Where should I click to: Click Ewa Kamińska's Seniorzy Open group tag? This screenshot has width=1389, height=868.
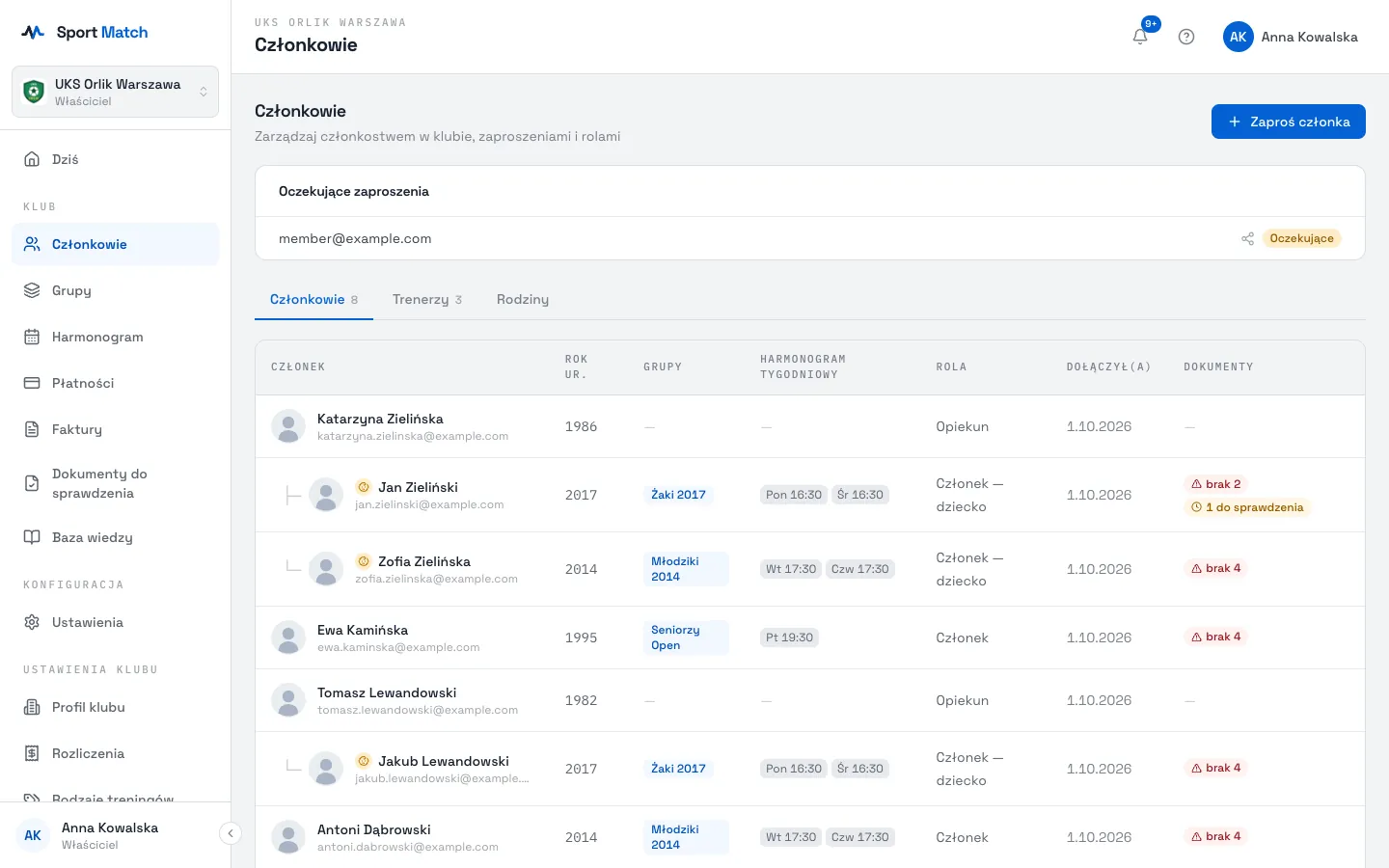tap(686, 637)
